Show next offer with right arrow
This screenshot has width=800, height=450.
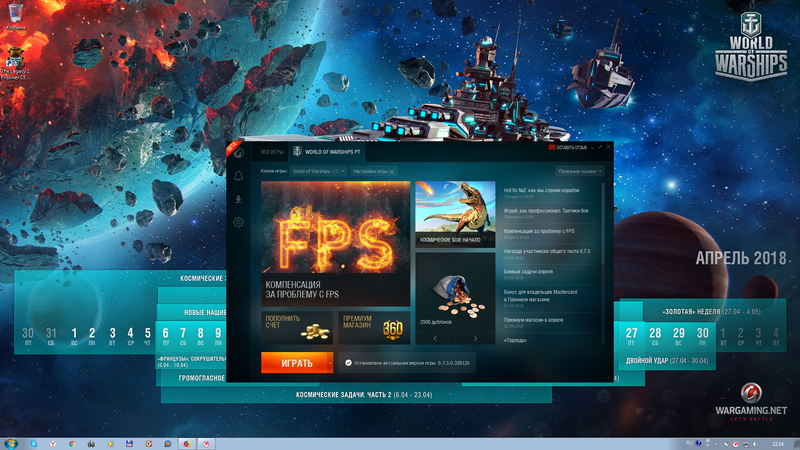click(475, 338)
